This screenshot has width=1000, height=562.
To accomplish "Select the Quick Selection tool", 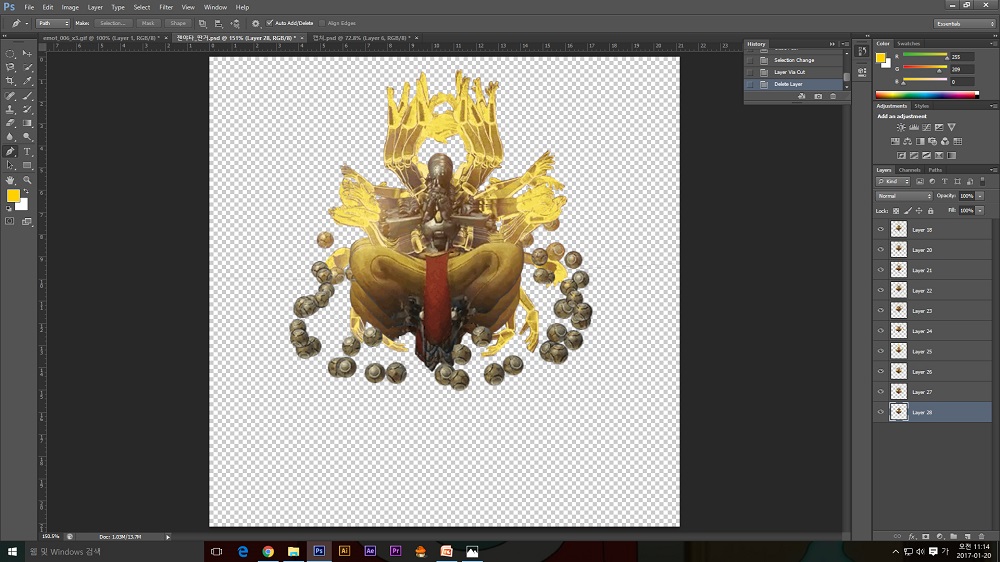I will [27, 67].
